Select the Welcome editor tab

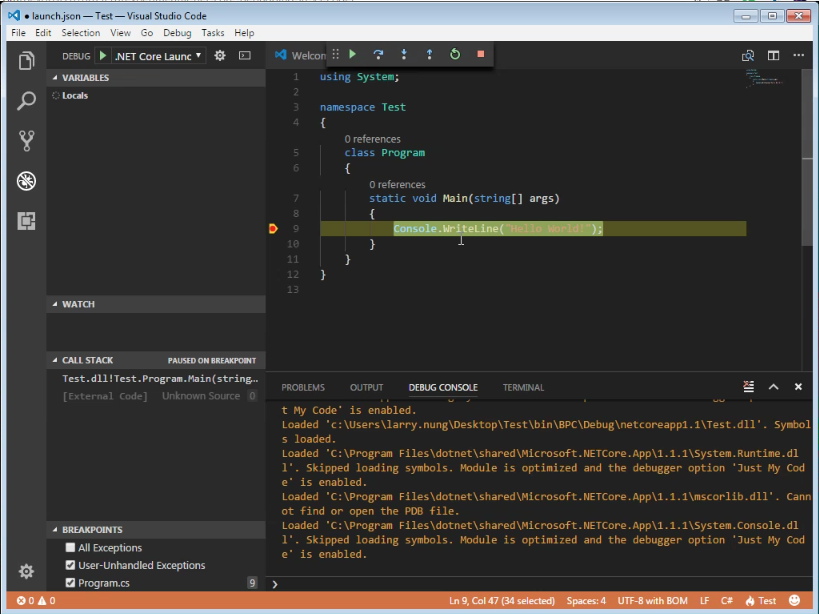300,55
